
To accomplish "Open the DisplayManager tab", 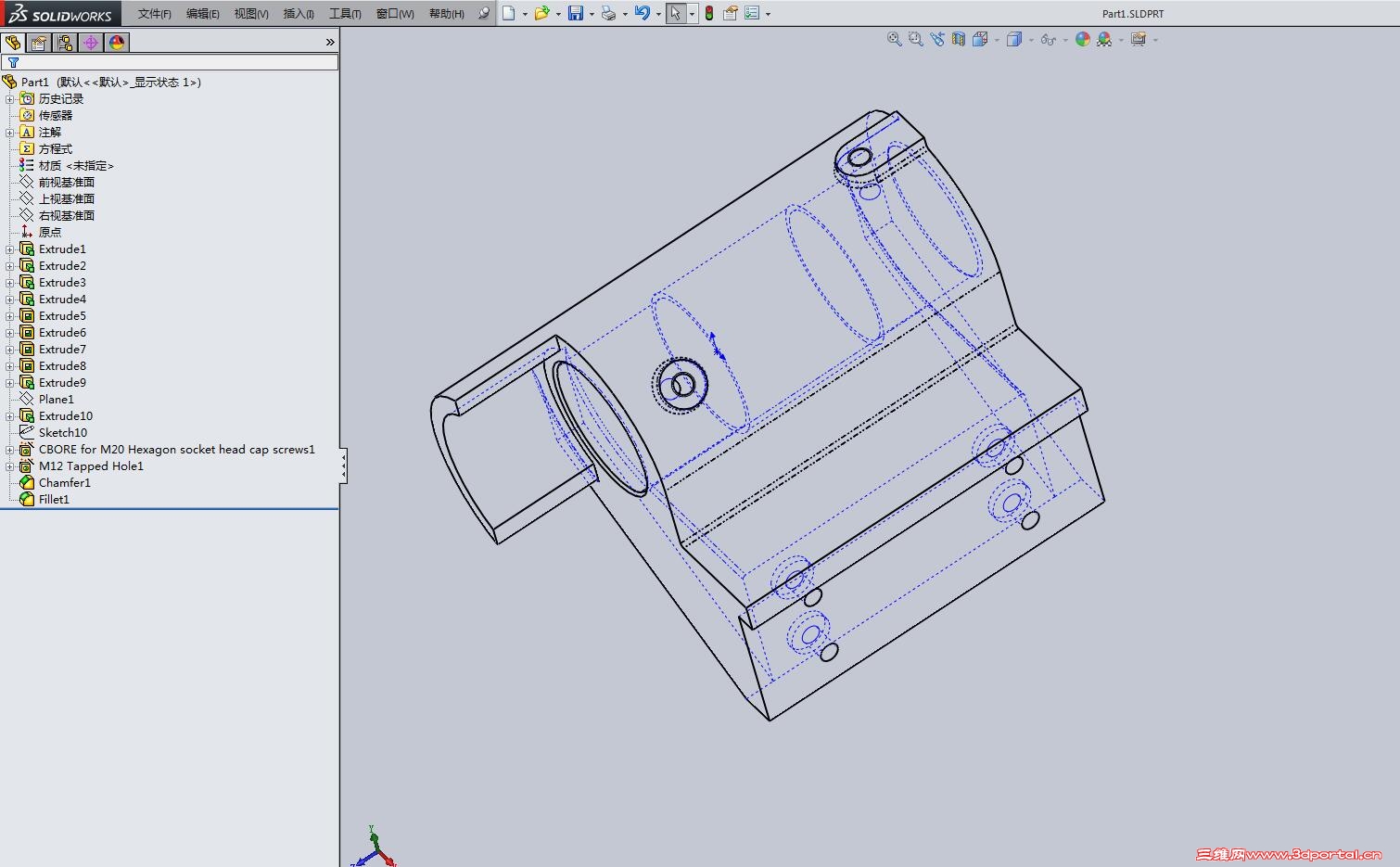I will click(x=117, y=43).
